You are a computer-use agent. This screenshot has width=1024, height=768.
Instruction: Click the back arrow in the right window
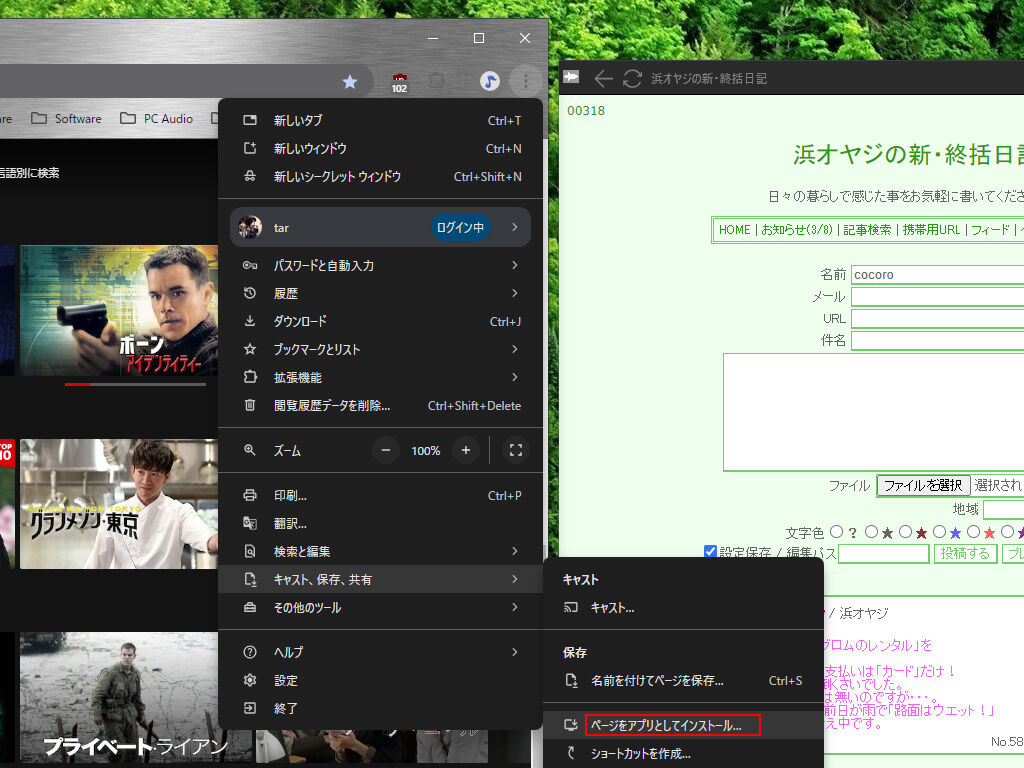click(602, 78)
